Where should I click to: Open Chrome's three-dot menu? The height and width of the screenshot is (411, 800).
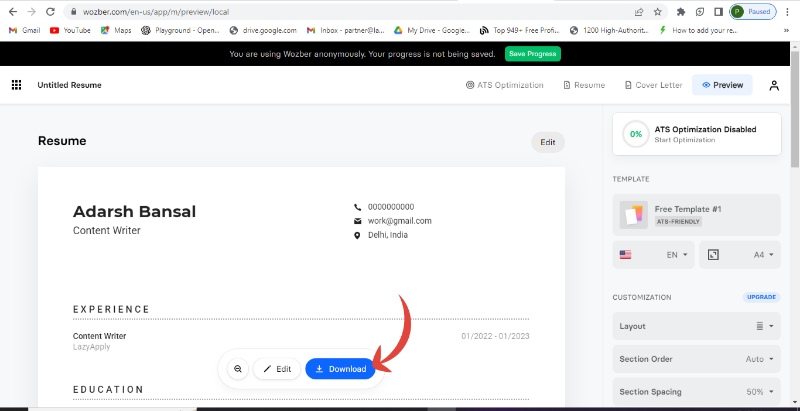click(x=789, y=11)
